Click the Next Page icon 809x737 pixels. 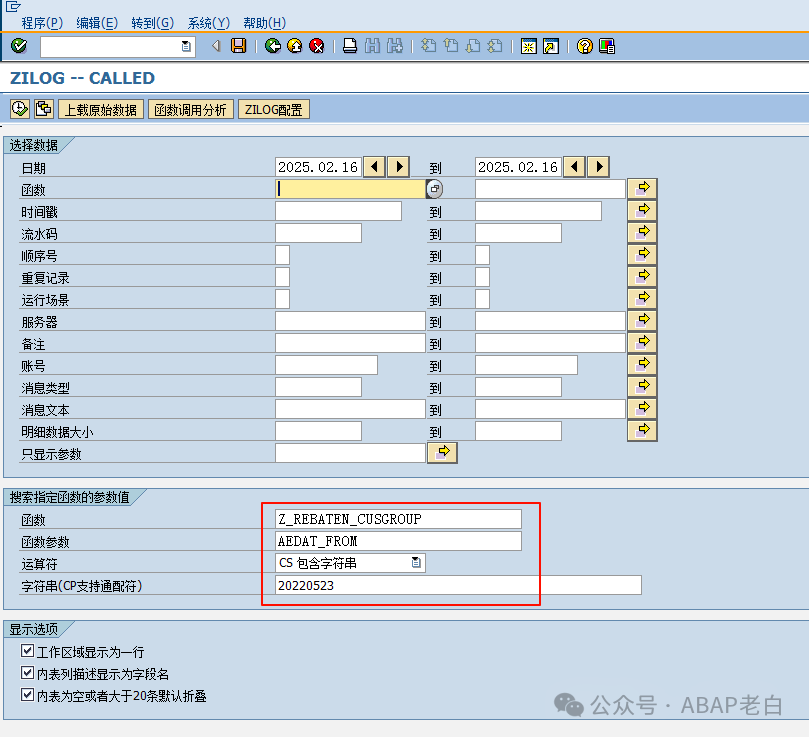tap(473, 46)
